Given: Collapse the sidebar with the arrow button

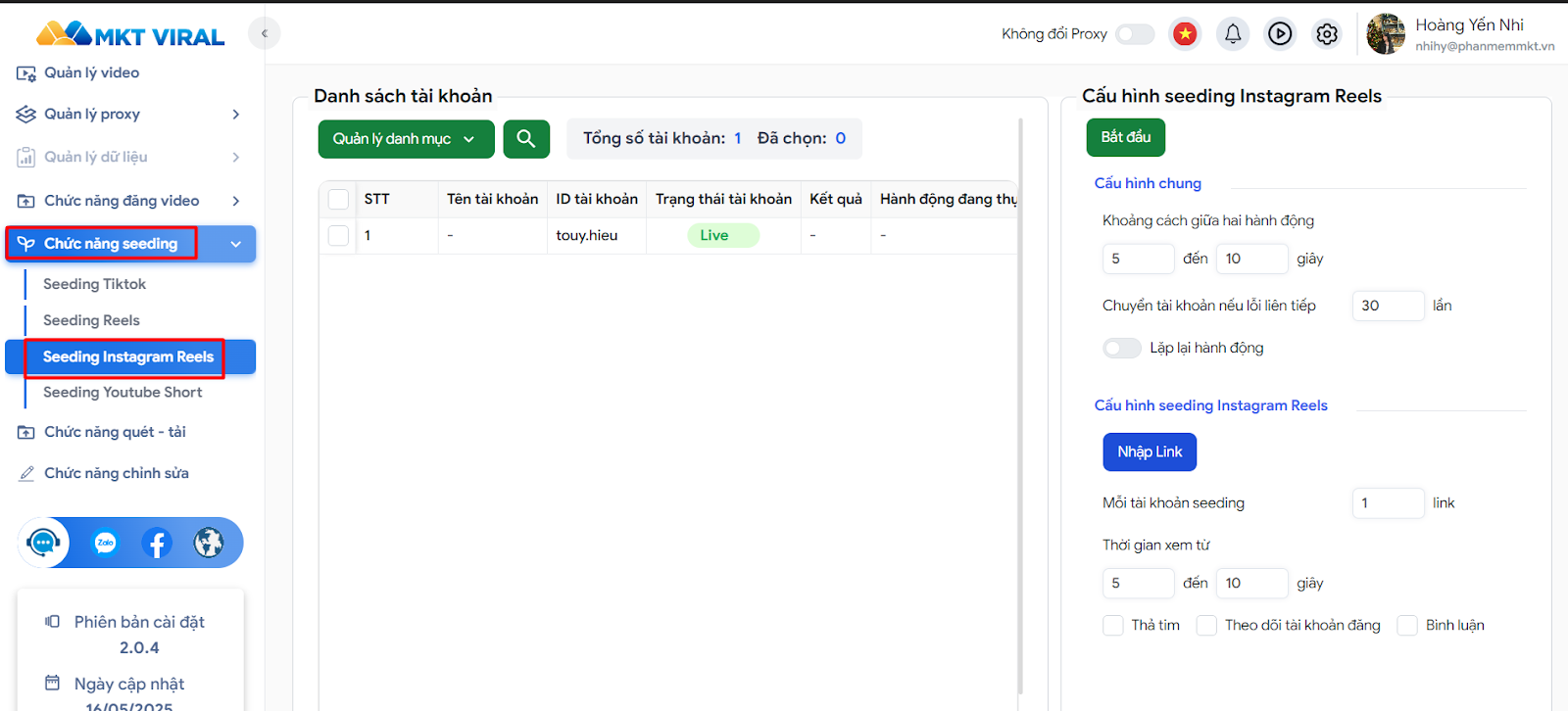Looking at the screenshot, I should 265,33.
